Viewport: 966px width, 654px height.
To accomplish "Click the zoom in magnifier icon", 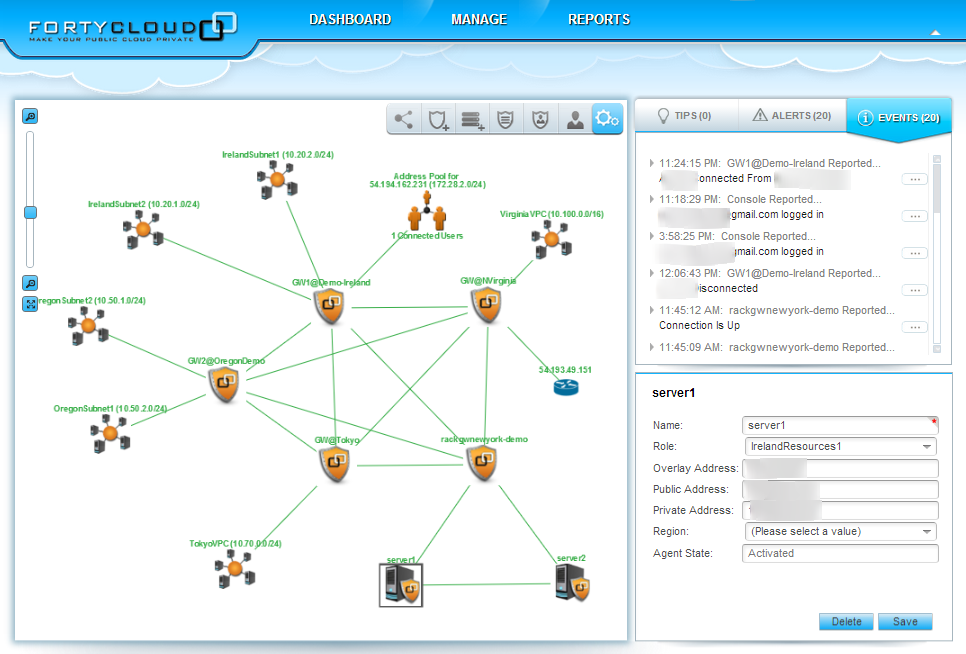I will tap(30, 116).
